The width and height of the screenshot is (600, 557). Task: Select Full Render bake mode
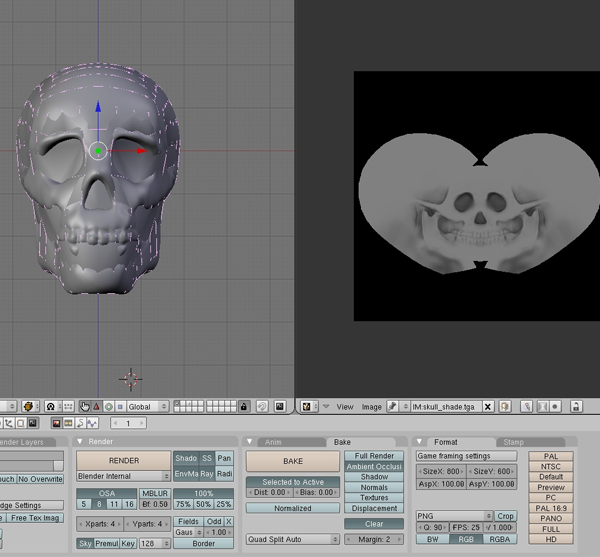point(374,456)
